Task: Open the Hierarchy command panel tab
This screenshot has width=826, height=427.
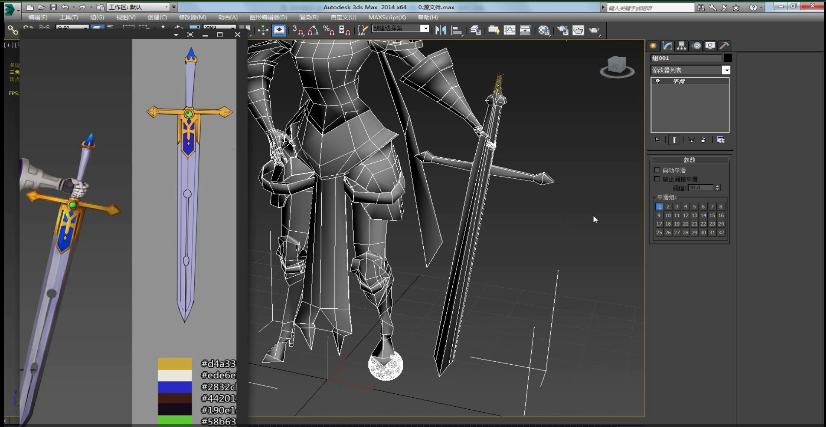Action: pos(681,46)
